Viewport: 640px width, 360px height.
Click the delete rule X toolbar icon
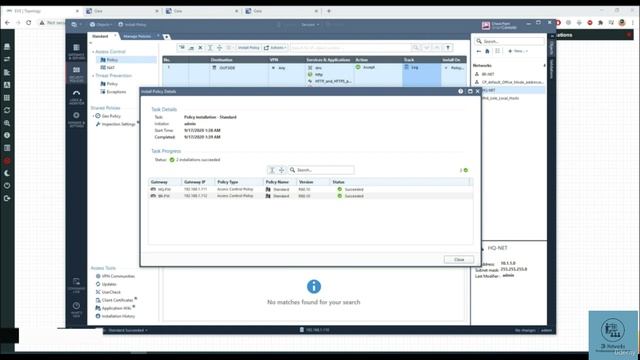(200, 48)
